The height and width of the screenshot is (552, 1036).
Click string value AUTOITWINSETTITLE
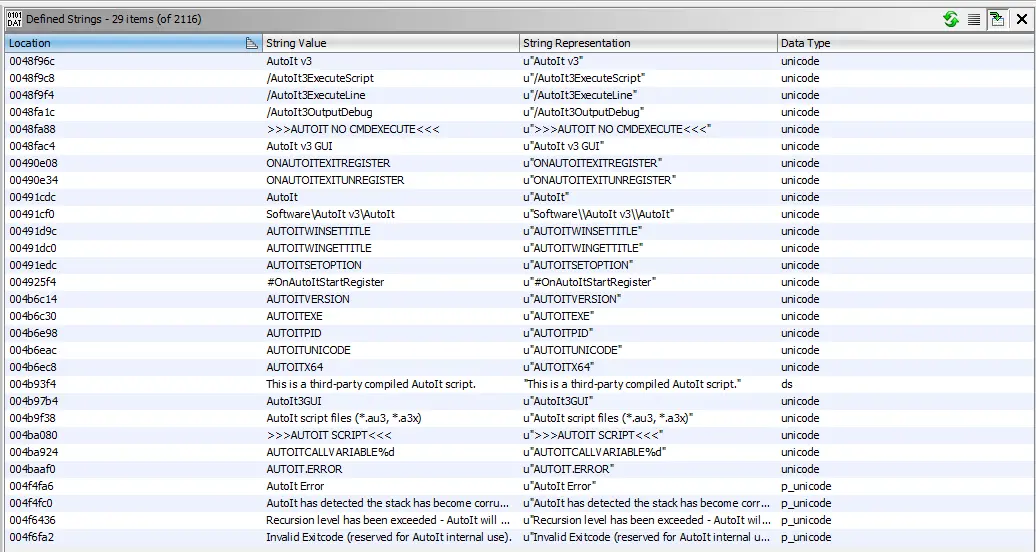click(x=318, y=231)
